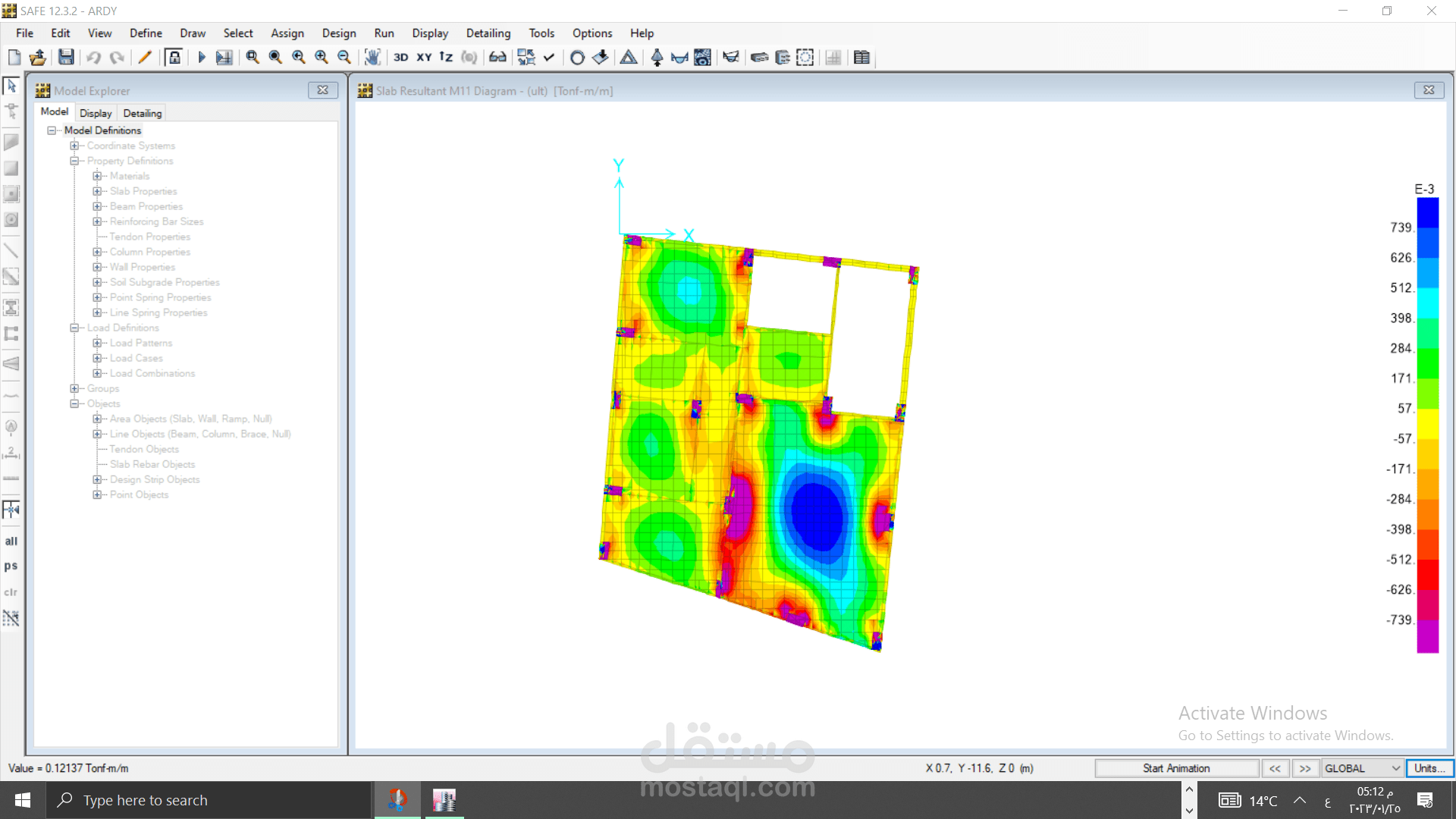Viewport: 1456px width, 819px height.
Task: Collapse the Objects tree node
Action: tap(74, 403)
